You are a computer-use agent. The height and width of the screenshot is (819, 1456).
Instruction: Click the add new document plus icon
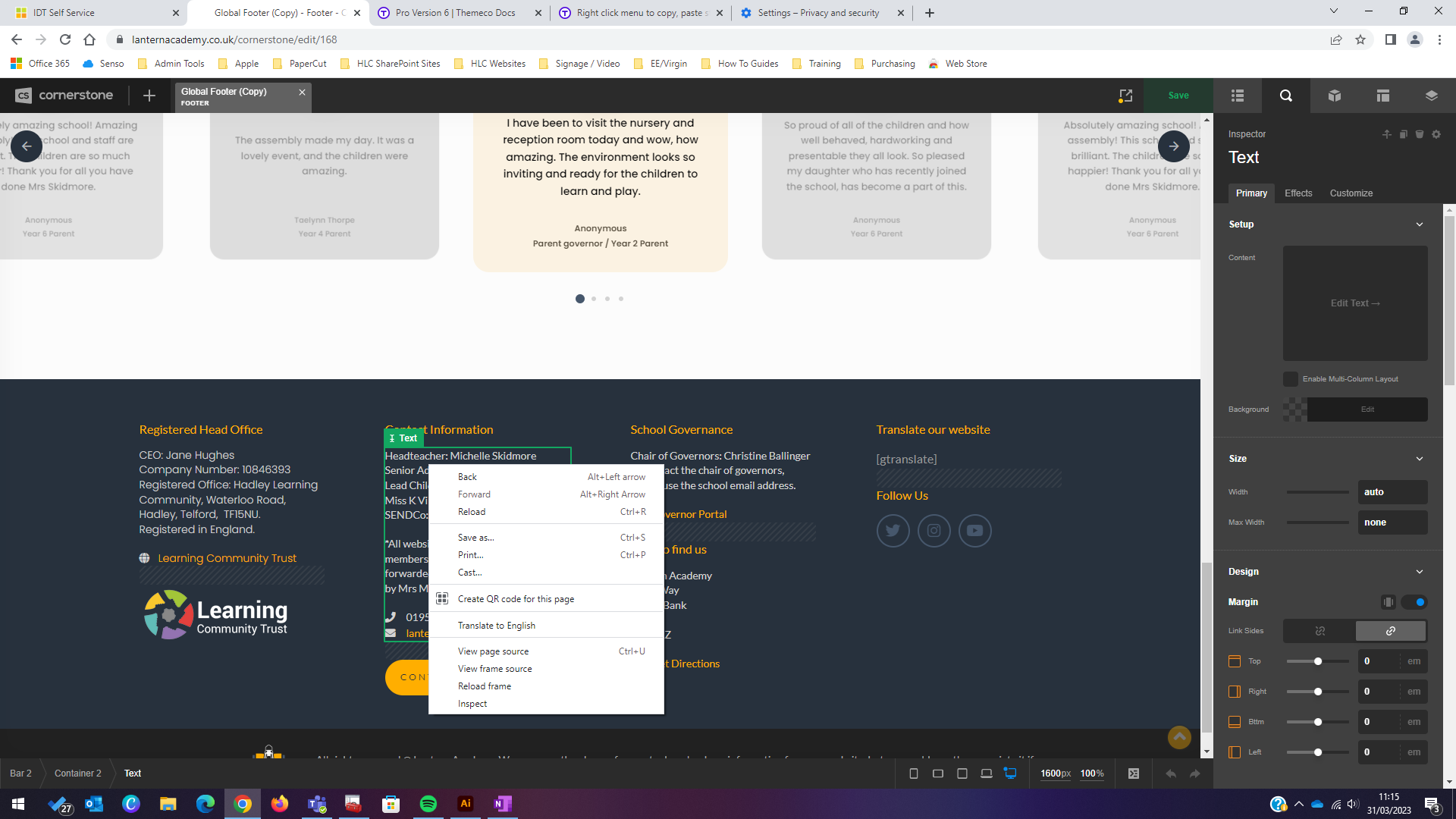[x=149, y=96]
